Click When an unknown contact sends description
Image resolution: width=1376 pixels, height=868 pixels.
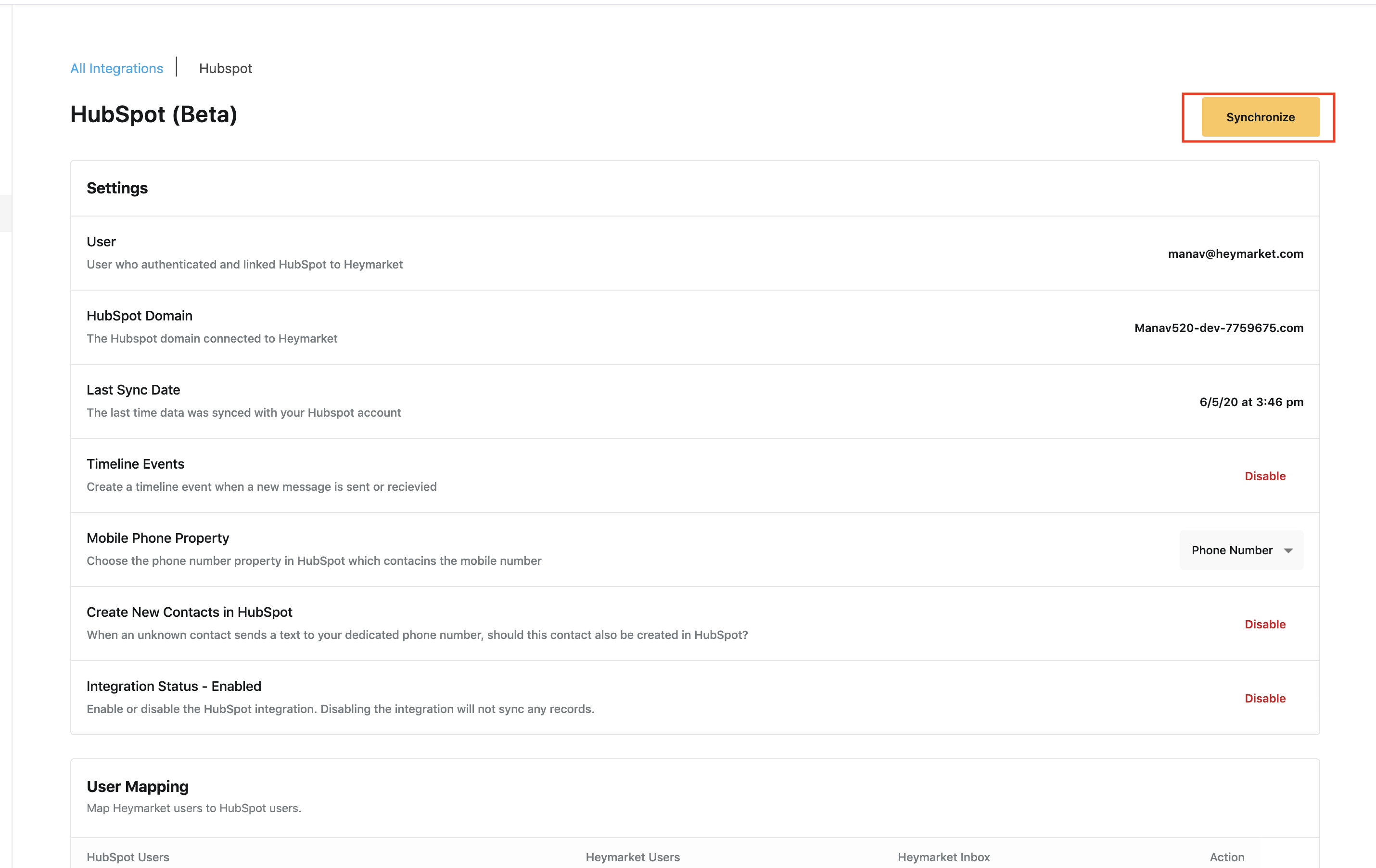[417, 635]
